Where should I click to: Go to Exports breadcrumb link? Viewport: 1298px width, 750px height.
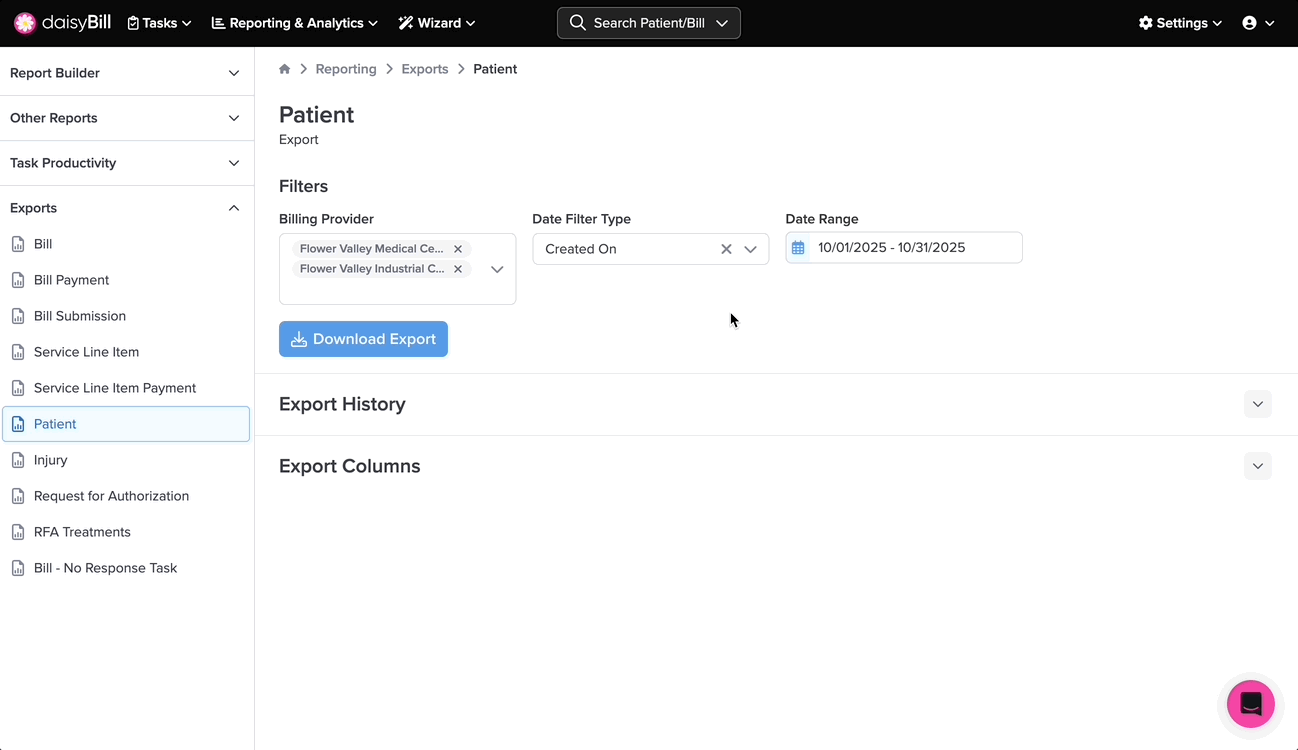425,69
